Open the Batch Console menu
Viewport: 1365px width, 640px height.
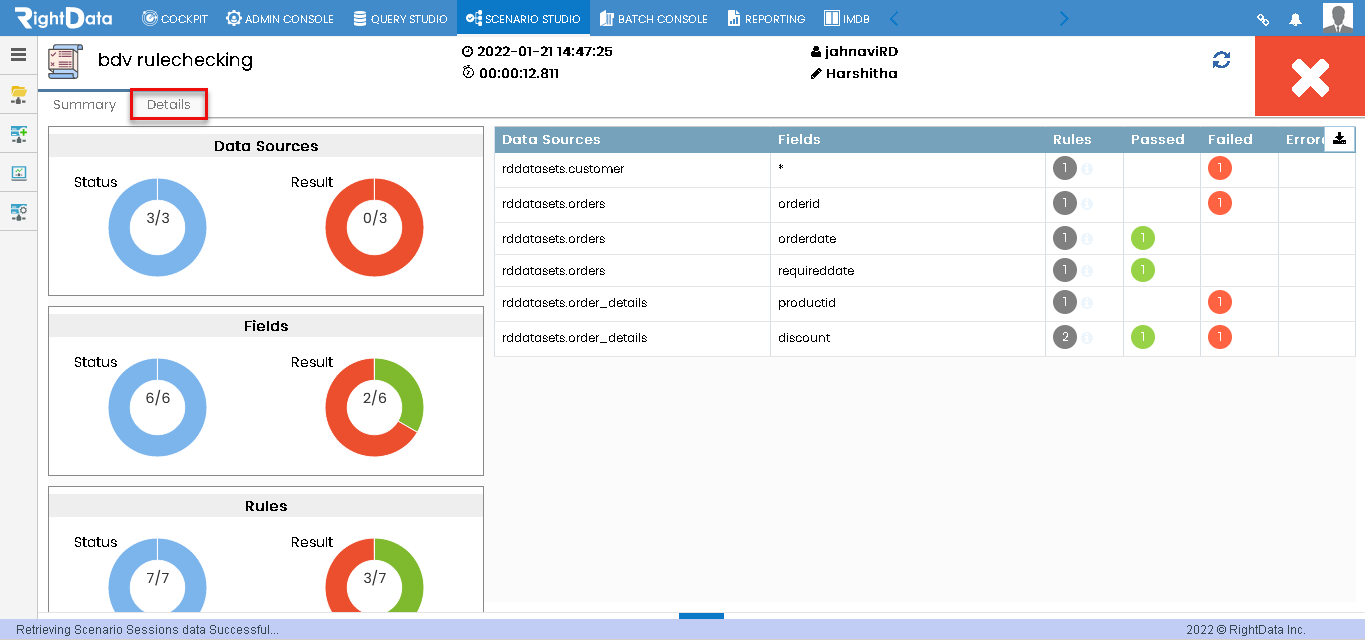653,17
